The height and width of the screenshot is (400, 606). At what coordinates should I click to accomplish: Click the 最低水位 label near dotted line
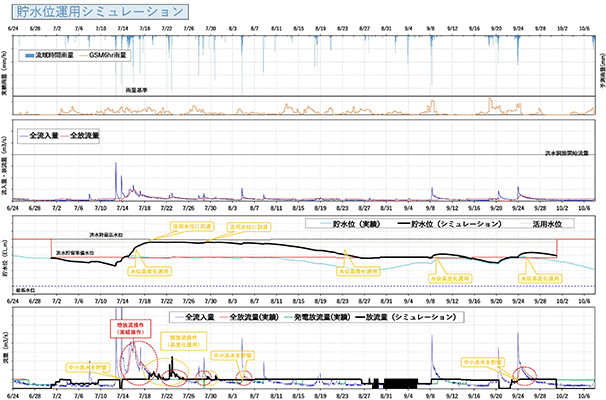[25, 290]
